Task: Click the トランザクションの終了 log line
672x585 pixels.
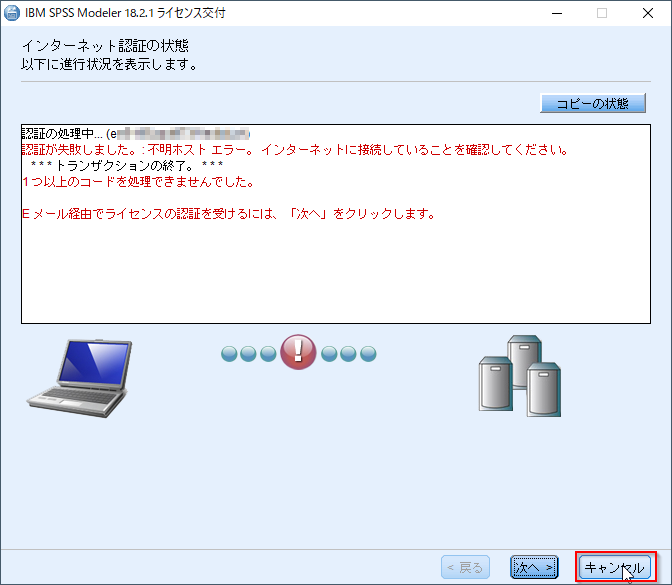Action: click(127, 165)
